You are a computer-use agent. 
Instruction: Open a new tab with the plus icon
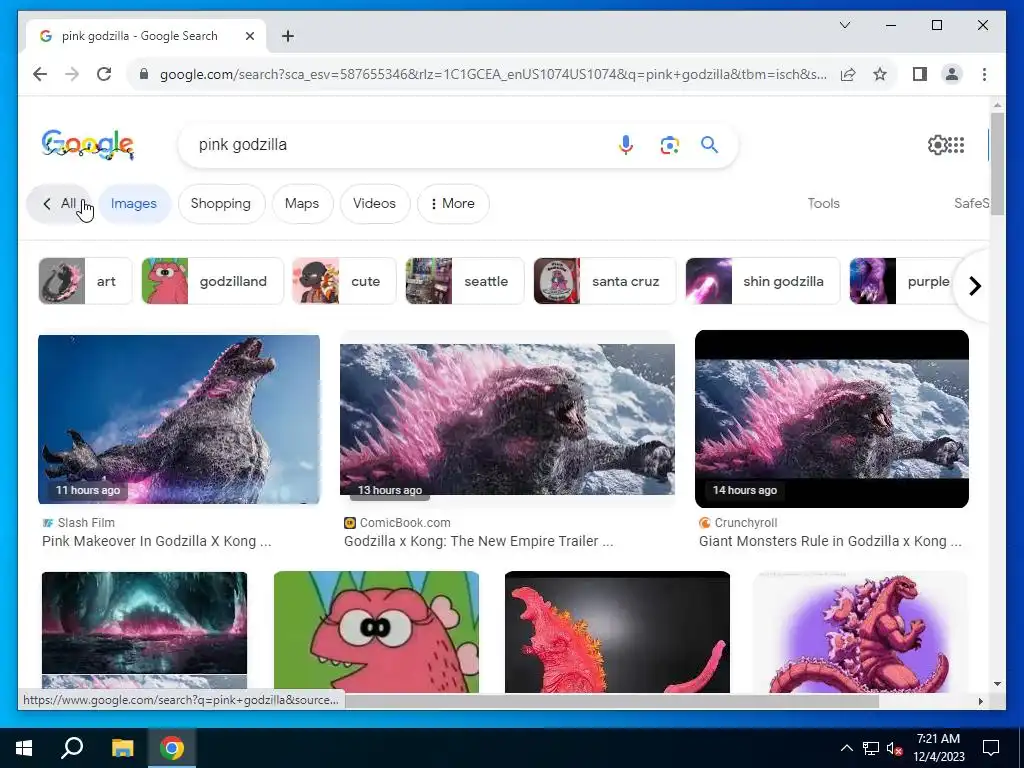(288, 36)
